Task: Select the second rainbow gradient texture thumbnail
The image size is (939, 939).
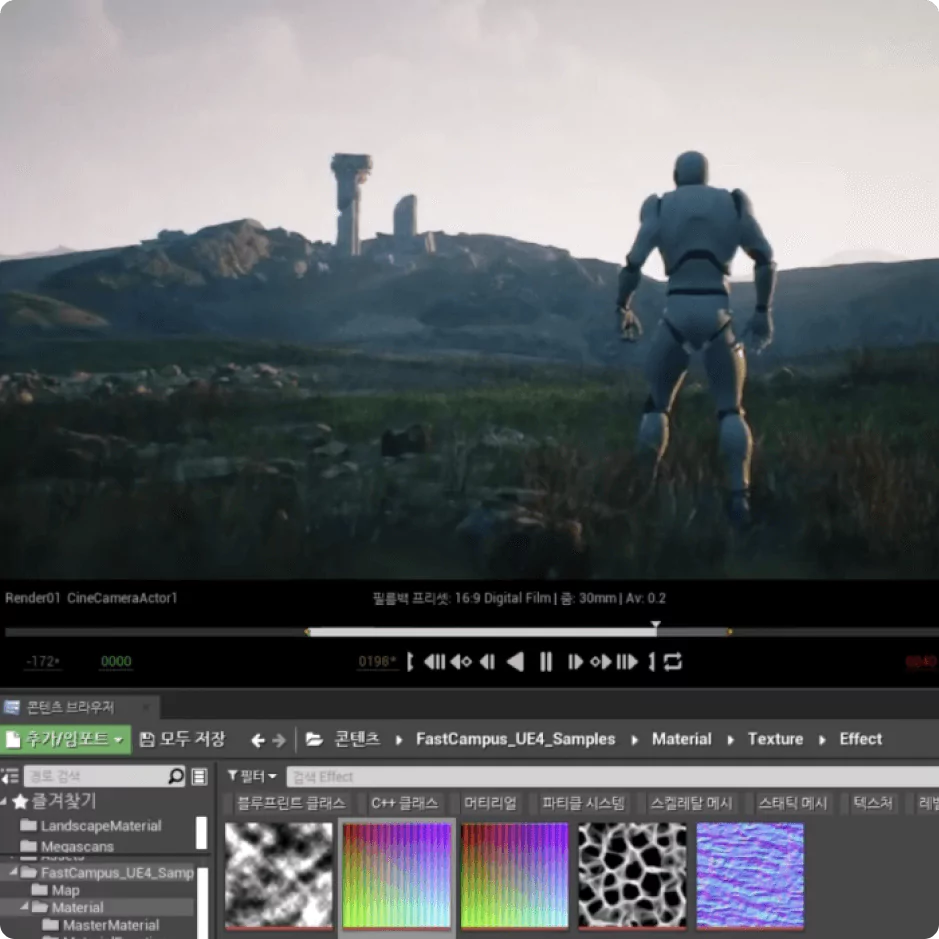Action: tap(514, 875)
